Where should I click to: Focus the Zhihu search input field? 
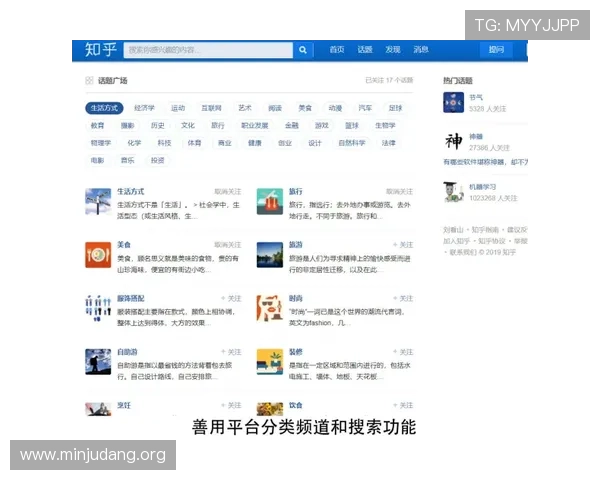pos(208,50)
